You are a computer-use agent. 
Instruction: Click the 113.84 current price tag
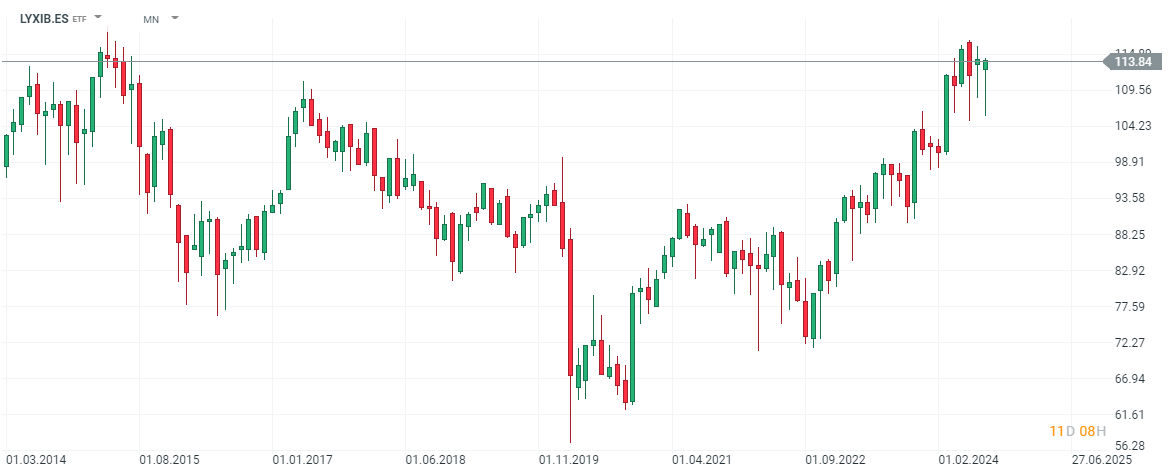click(x=1131, y=62)
